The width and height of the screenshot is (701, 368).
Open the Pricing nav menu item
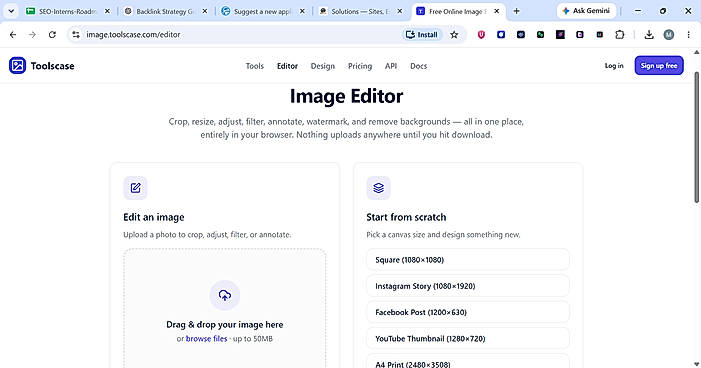360,66
